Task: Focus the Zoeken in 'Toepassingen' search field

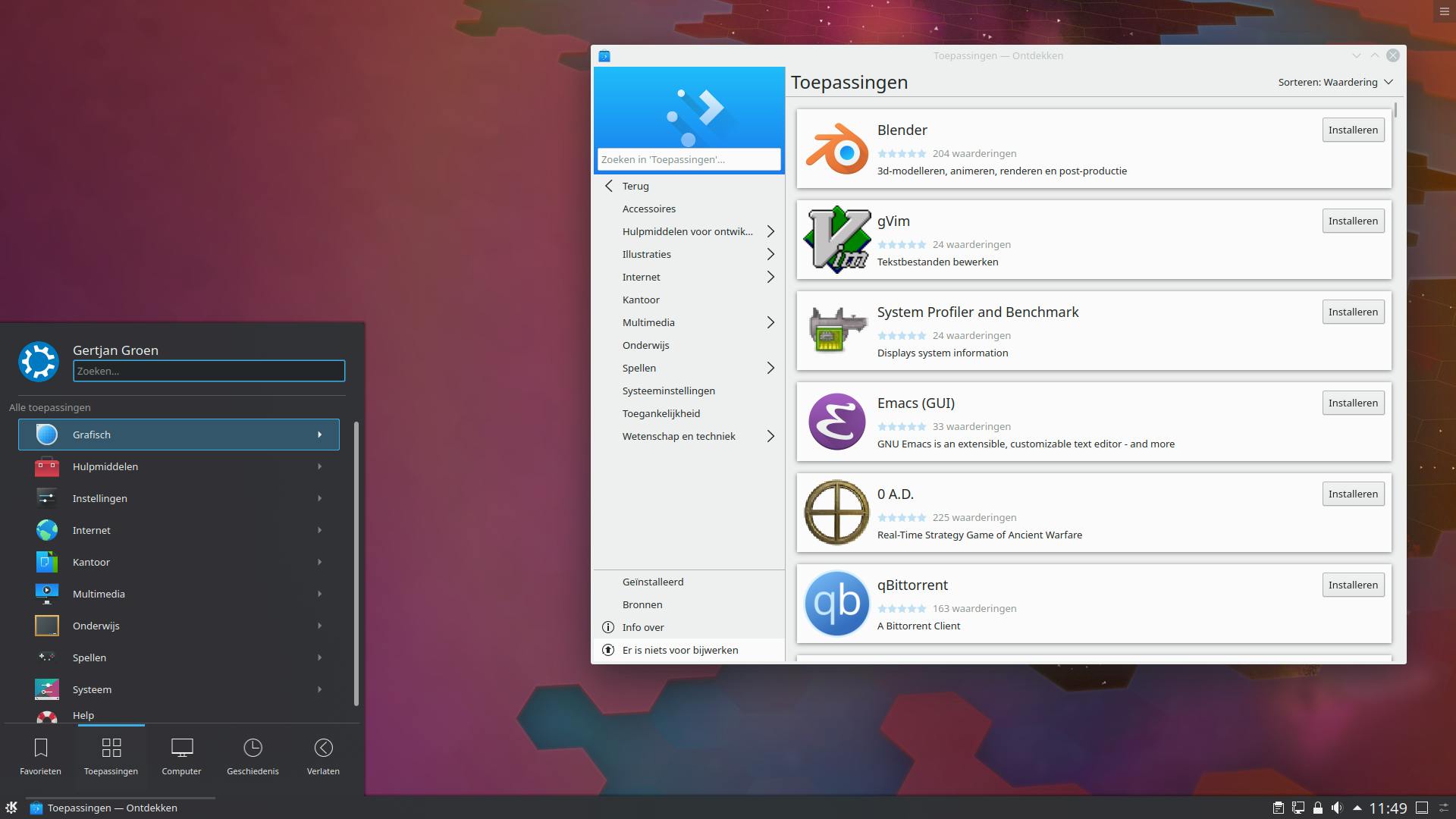Action: point(688,159)
